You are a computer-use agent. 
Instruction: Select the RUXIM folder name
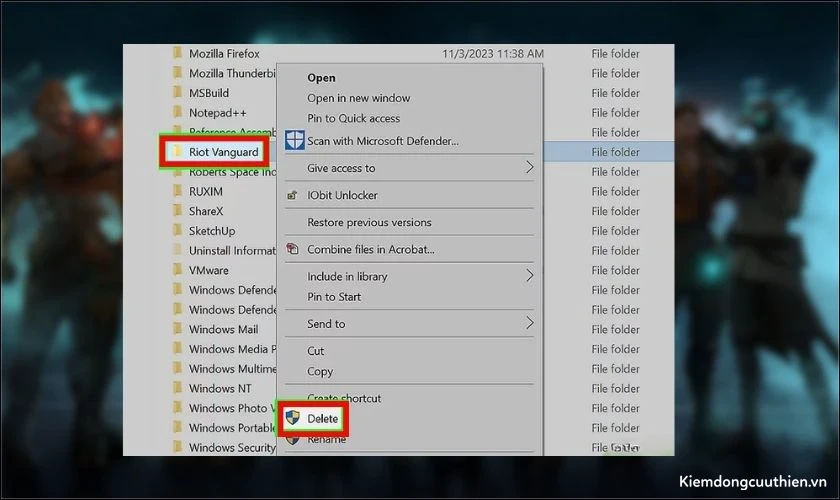206,191
